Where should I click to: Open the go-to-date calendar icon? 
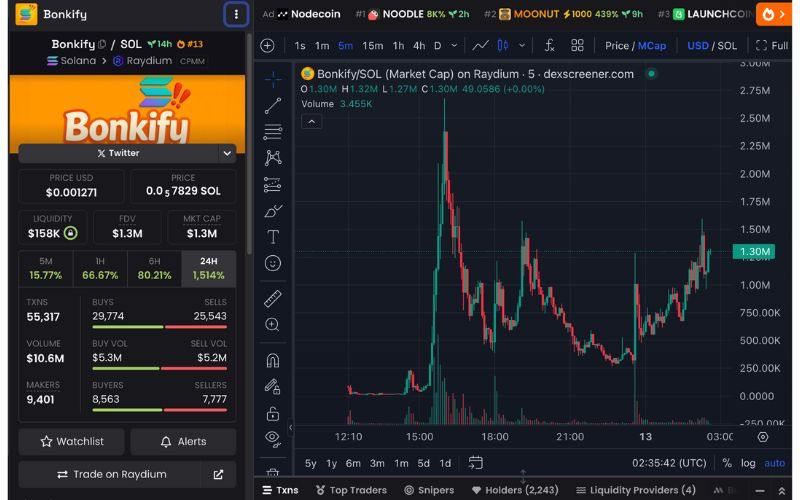click(476, 463)
